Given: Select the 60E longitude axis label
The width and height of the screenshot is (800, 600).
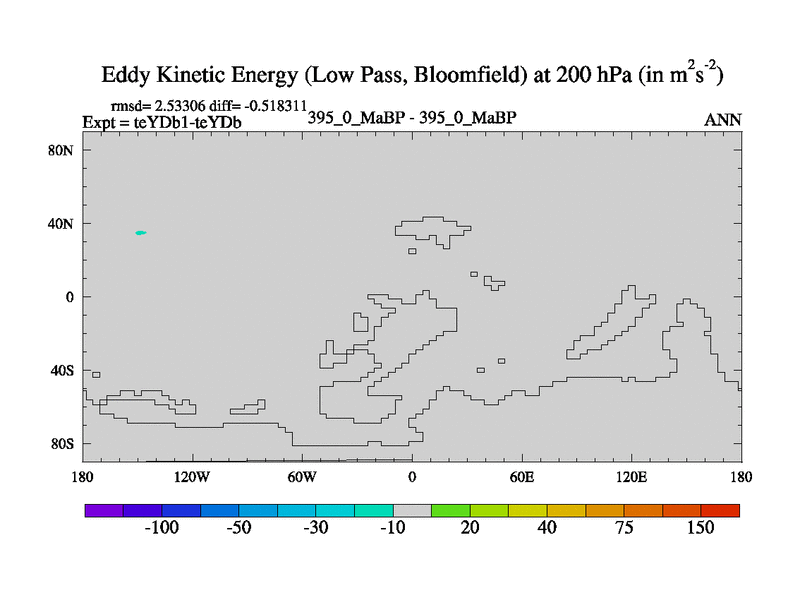Looking at the screenshot, I should point(522,476).
